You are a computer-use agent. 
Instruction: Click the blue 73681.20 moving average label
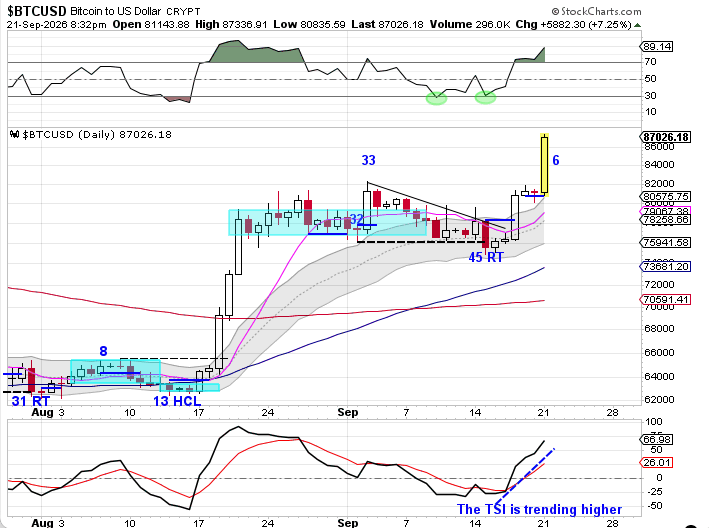(x=666, y=266)
